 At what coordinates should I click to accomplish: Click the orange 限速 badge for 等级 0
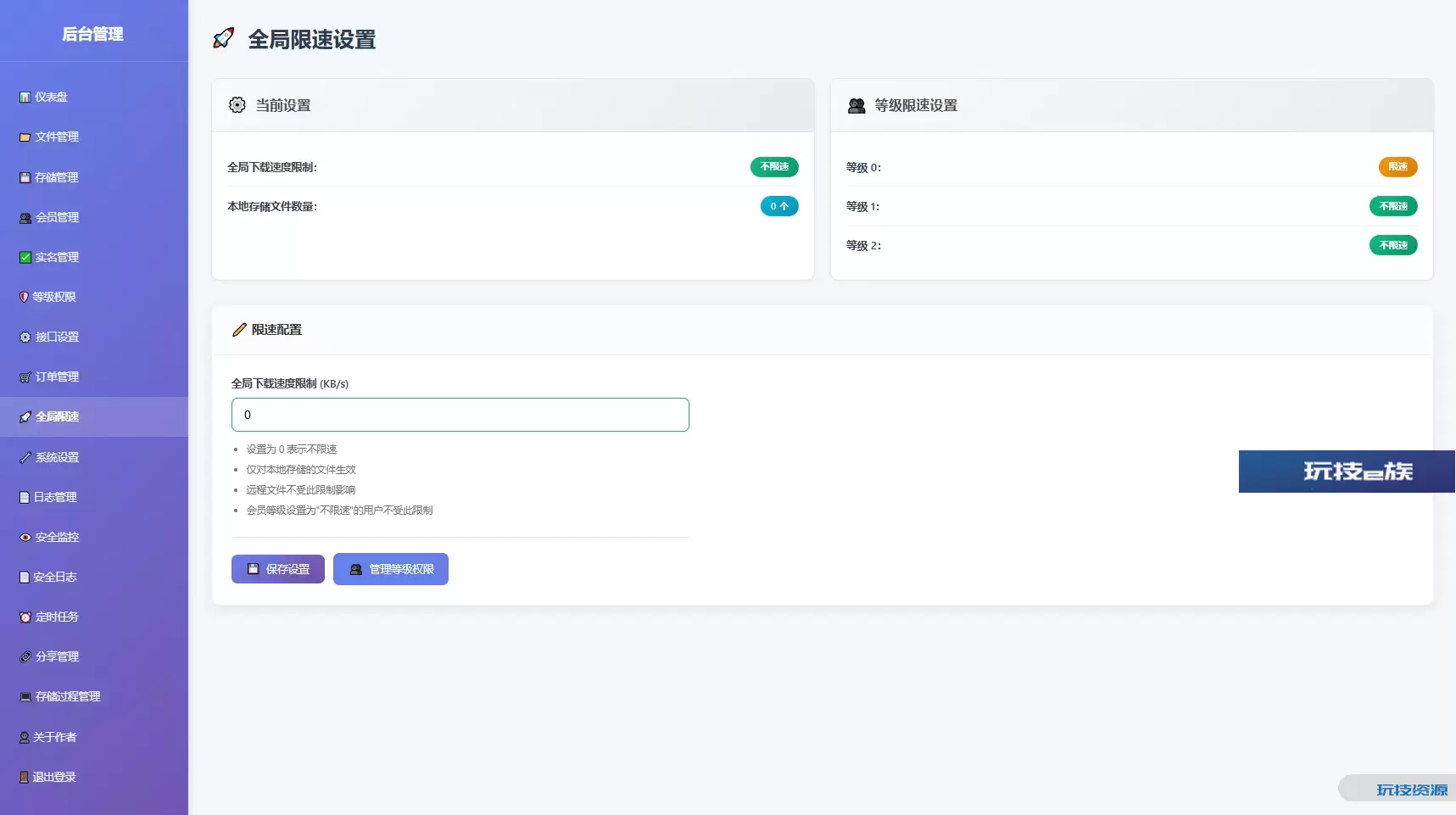(x=1397, y=167)
